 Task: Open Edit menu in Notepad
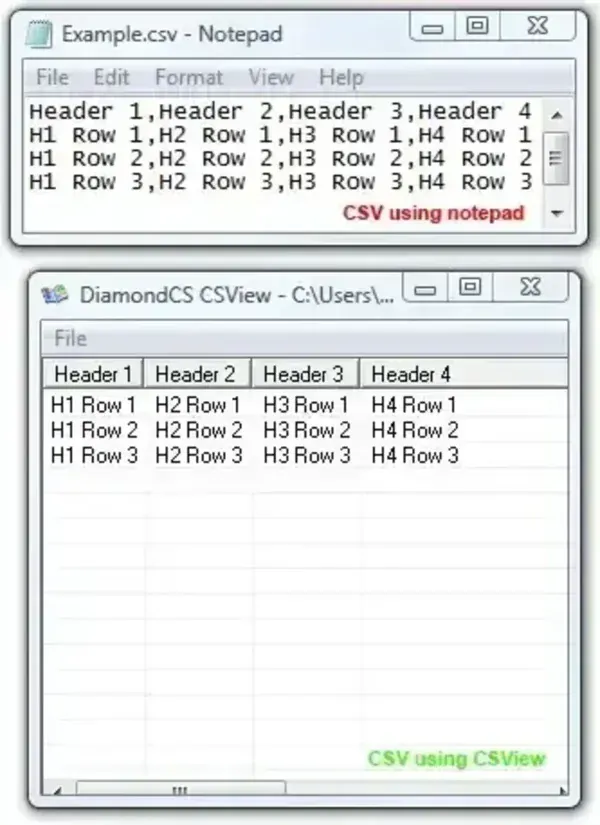click(111, 77)
